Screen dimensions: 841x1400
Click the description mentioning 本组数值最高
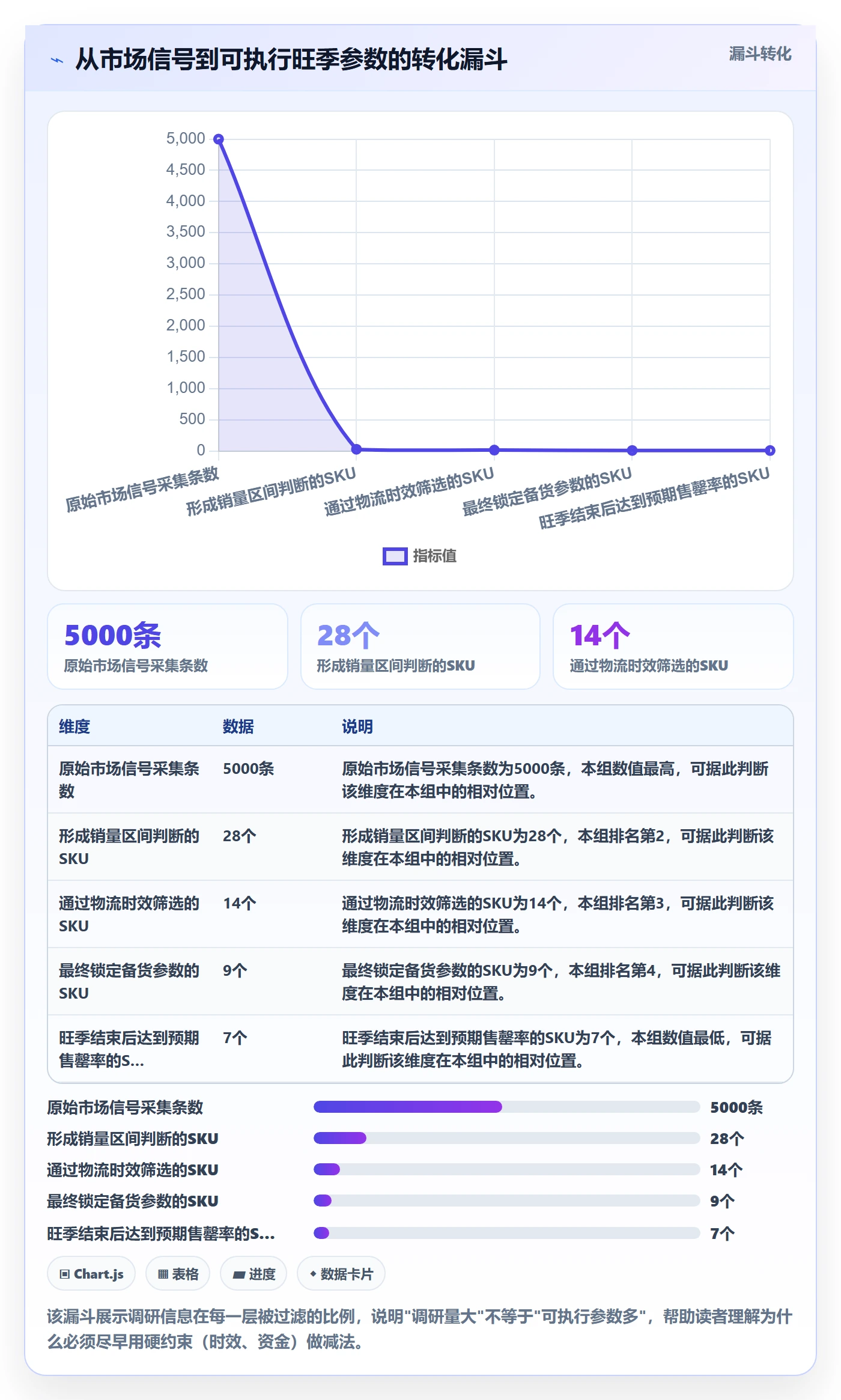point(556,780)
